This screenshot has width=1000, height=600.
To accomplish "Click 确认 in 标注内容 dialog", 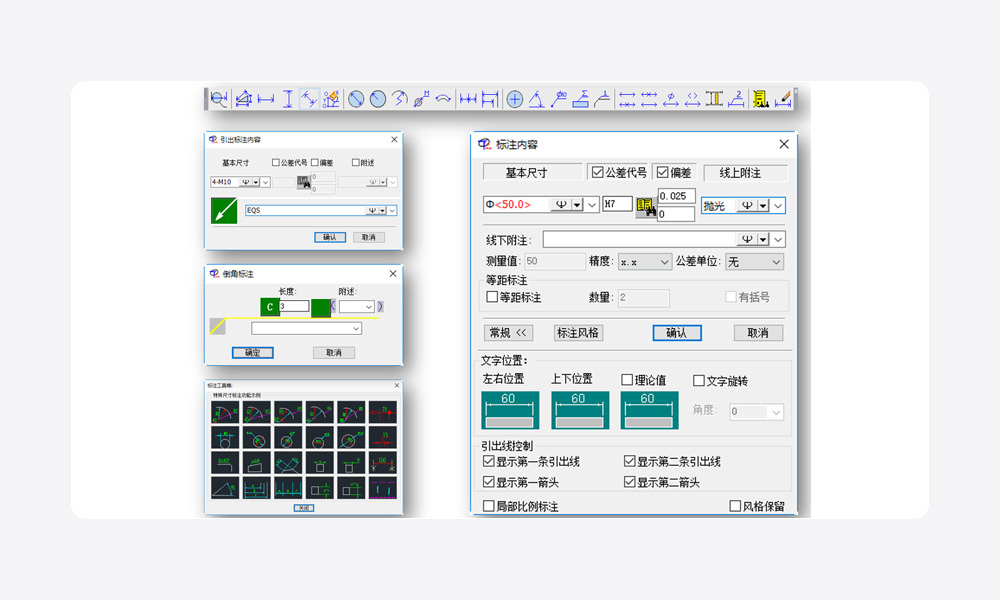I will [677, 333].
